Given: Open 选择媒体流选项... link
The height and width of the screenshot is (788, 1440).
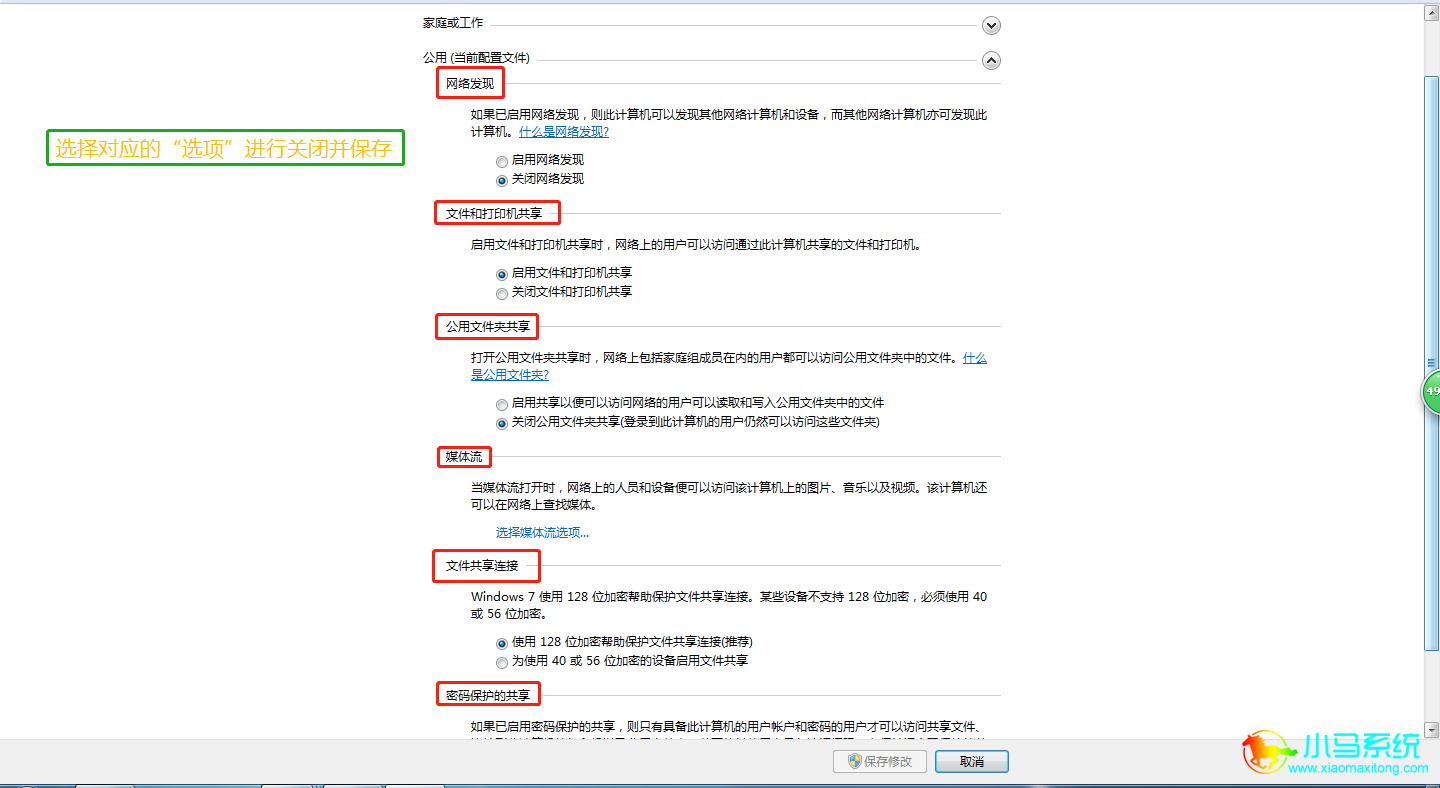Looking at the screenshot, I should click(x=543, y=533).
